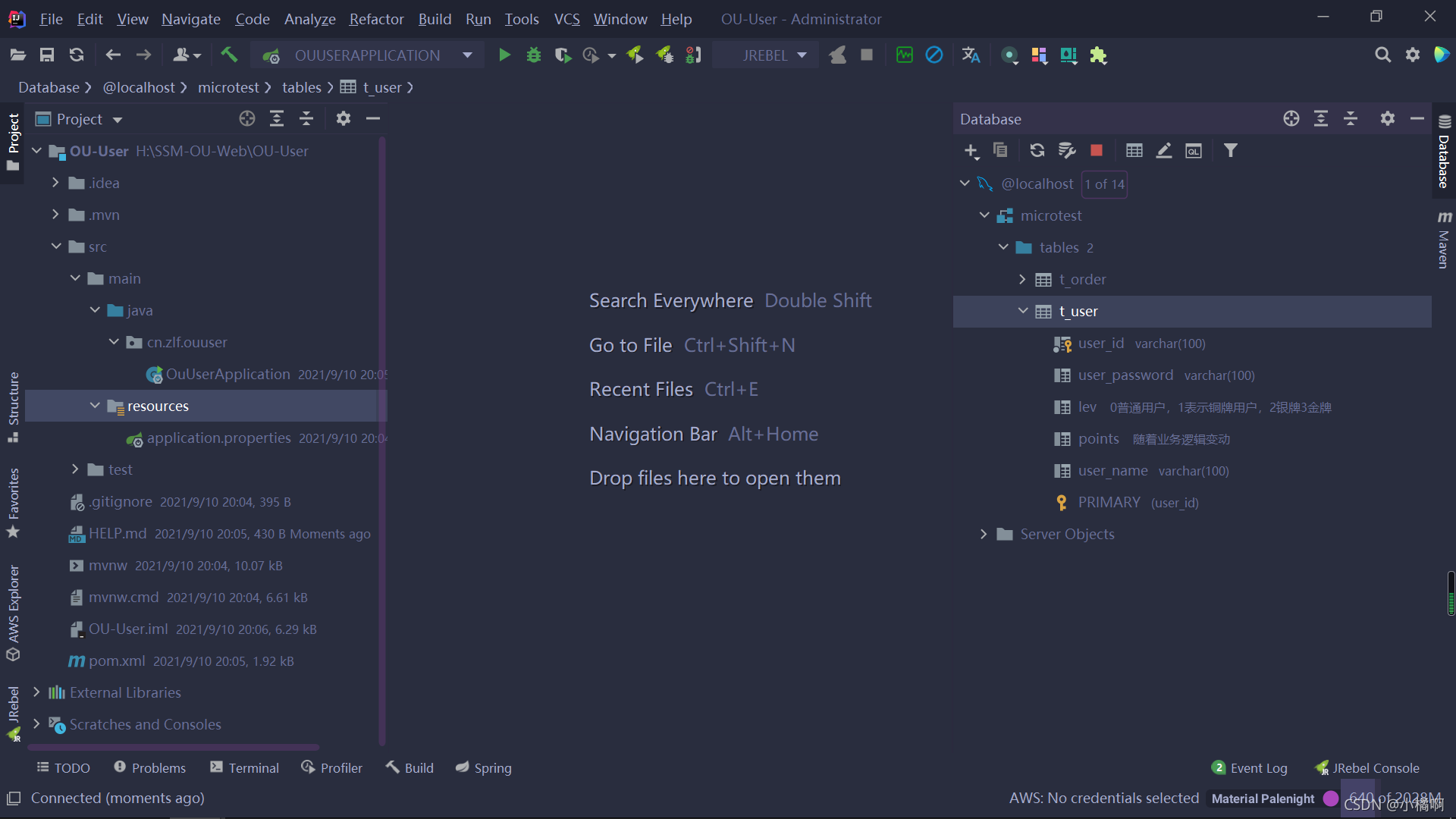Image resolution: width=1456 pixels, height=819 pixels.
Task: Add new data source plus icon
Action: 971,151
